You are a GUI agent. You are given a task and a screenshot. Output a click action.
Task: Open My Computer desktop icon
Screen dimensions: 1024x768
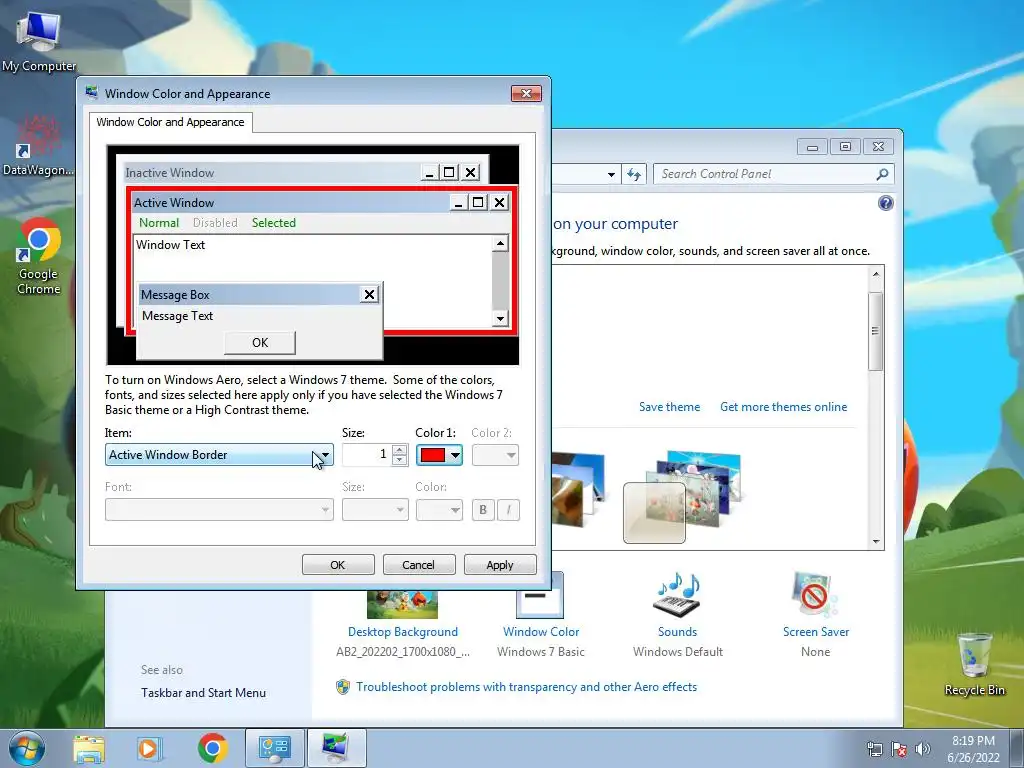[x=39, y=40]
